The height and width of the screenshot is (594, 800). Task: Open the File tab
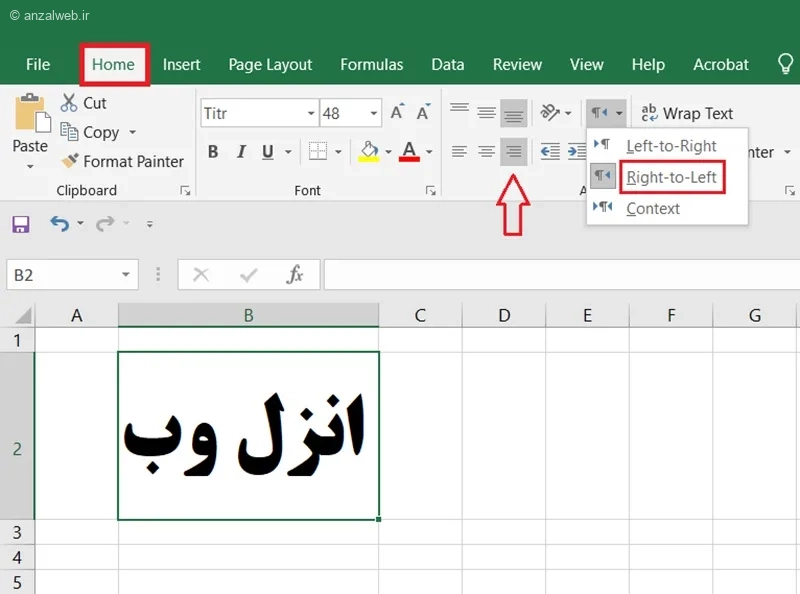click(38, 64)
